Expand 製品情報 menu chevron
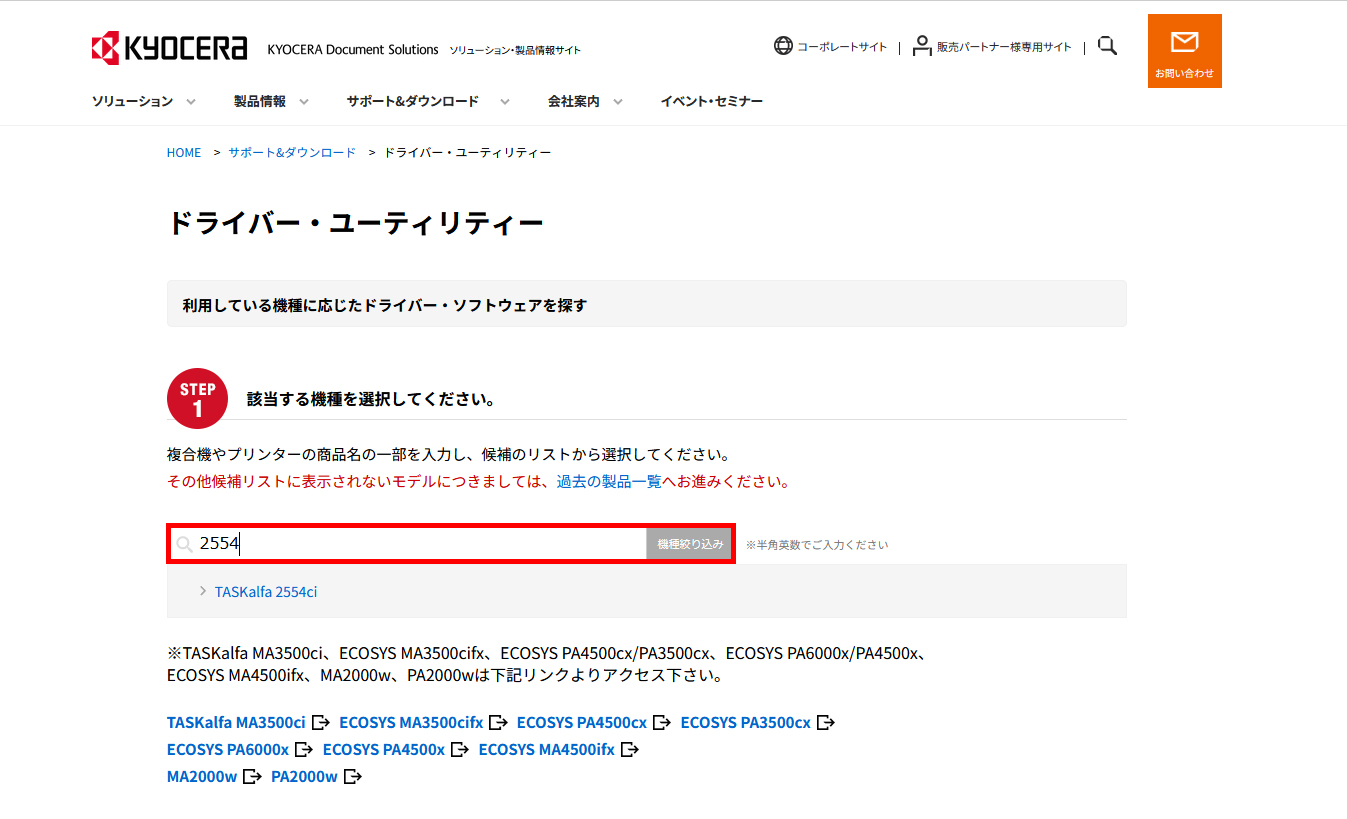Viewport: 1347px width, 819px height. click(x=304, y=101)
